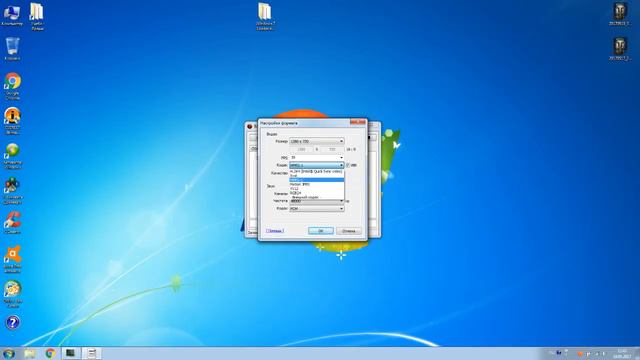Open the orange info-figure desktop shortcut

13,121
